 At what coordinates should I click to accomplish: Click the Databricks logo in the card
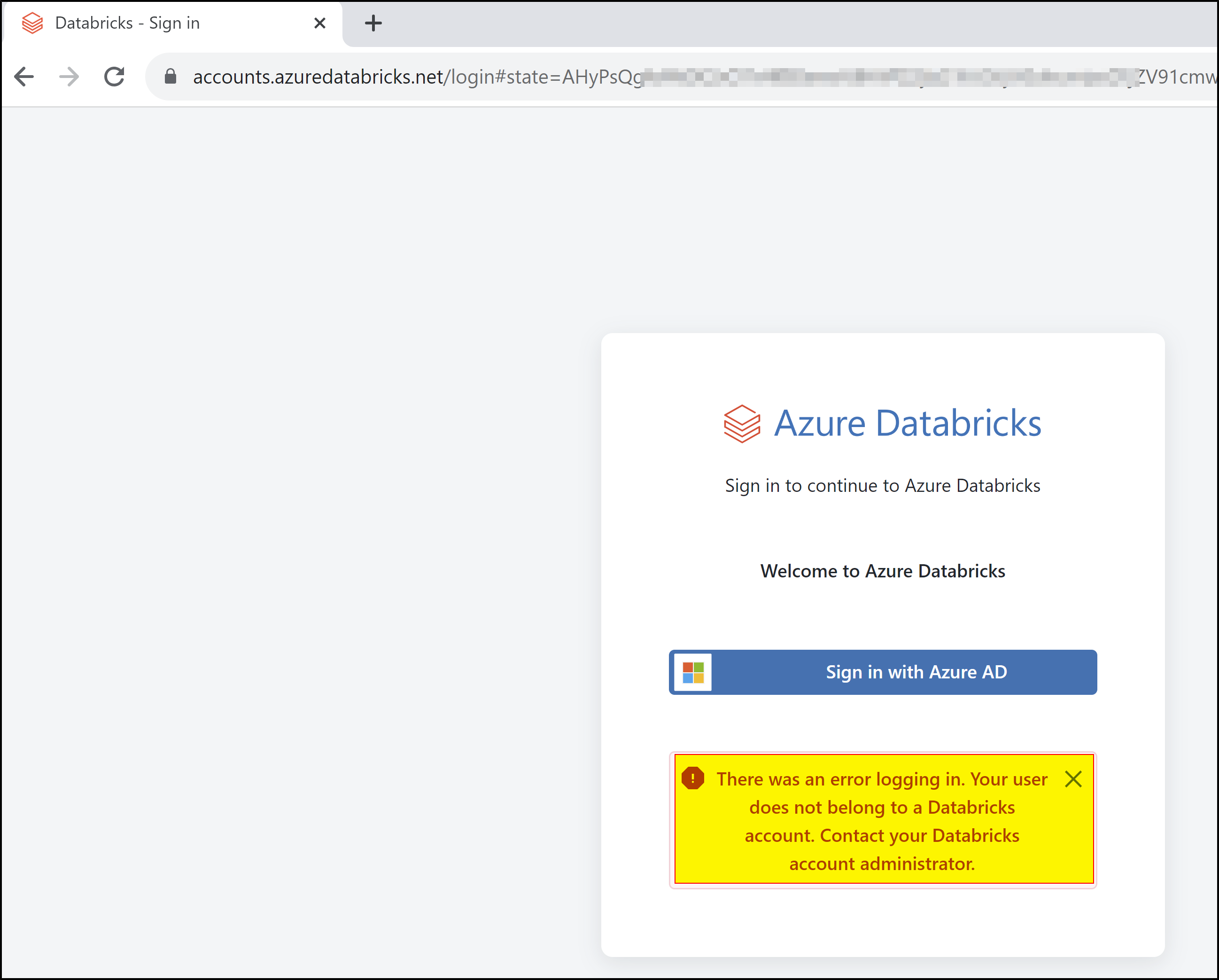pyautogui.click(x=742, y=424)
